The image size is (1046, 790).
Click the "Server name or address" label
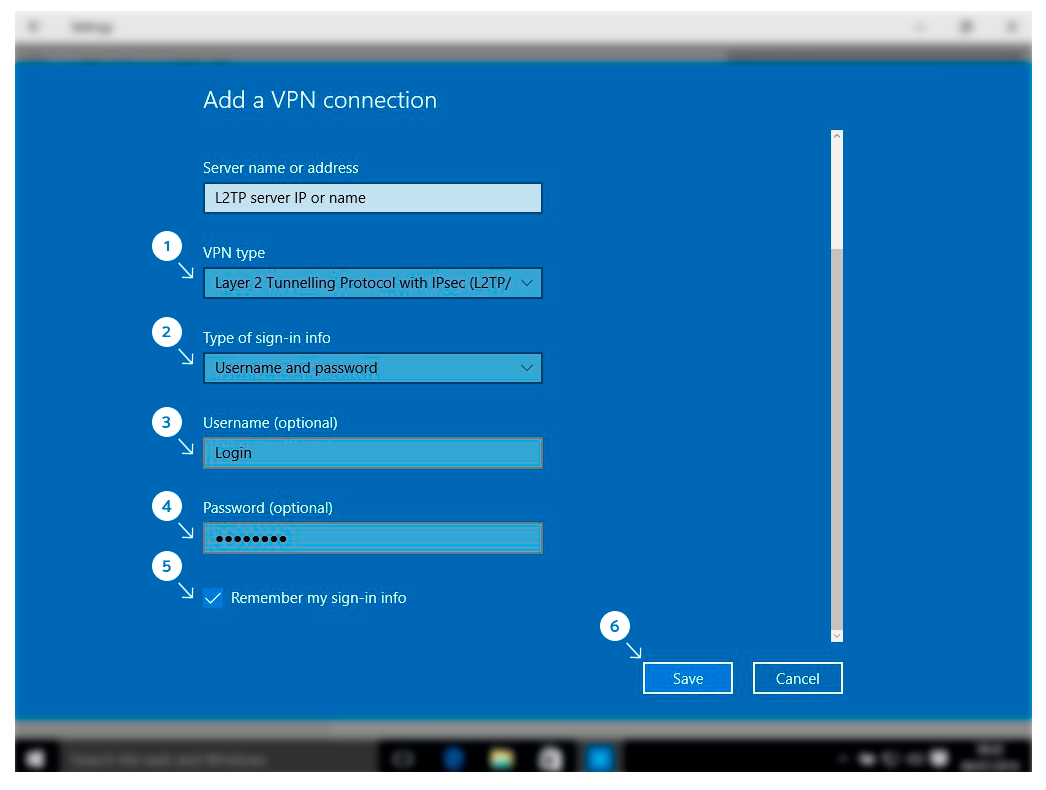(x=281, y=168)
